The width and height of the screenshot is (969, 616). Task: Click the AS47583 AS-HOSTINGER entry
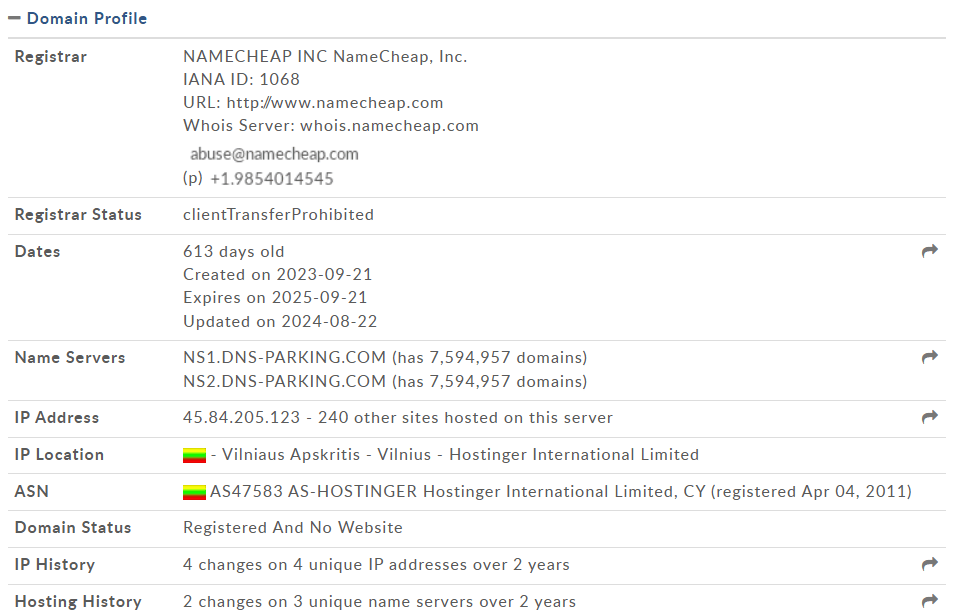313,492
